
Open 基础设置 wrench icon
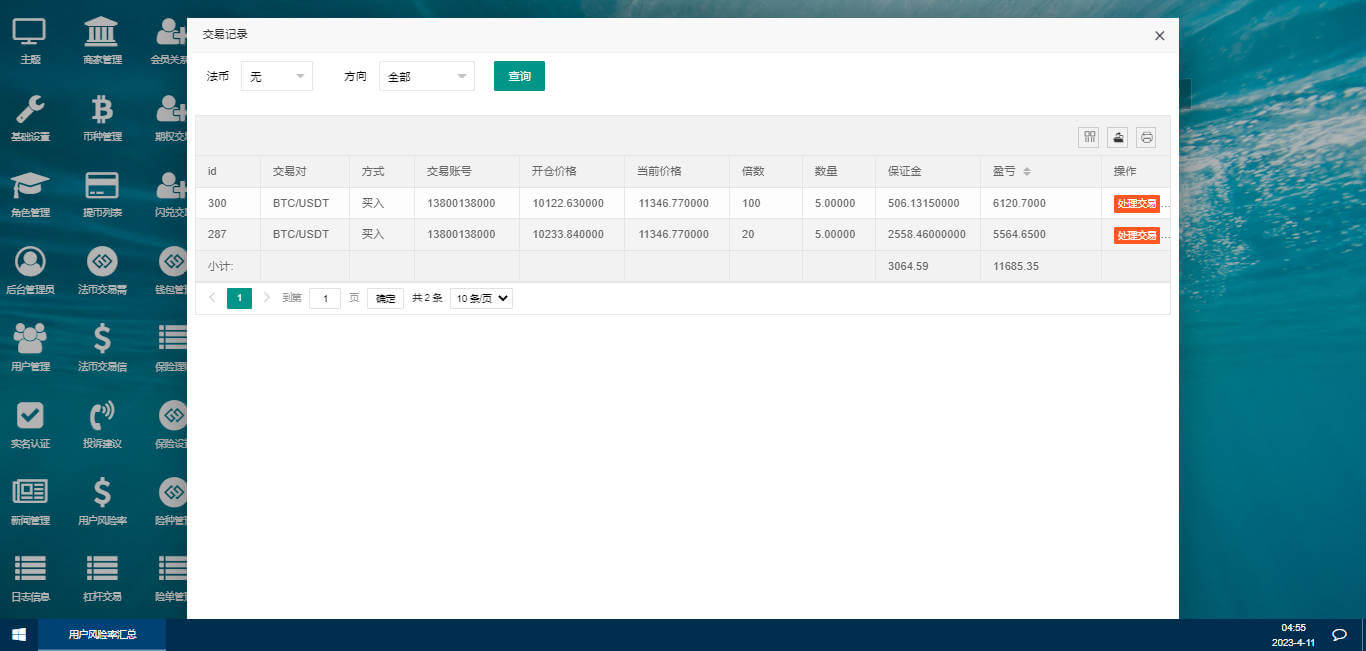pyautogui.click(x=30, y=118)
